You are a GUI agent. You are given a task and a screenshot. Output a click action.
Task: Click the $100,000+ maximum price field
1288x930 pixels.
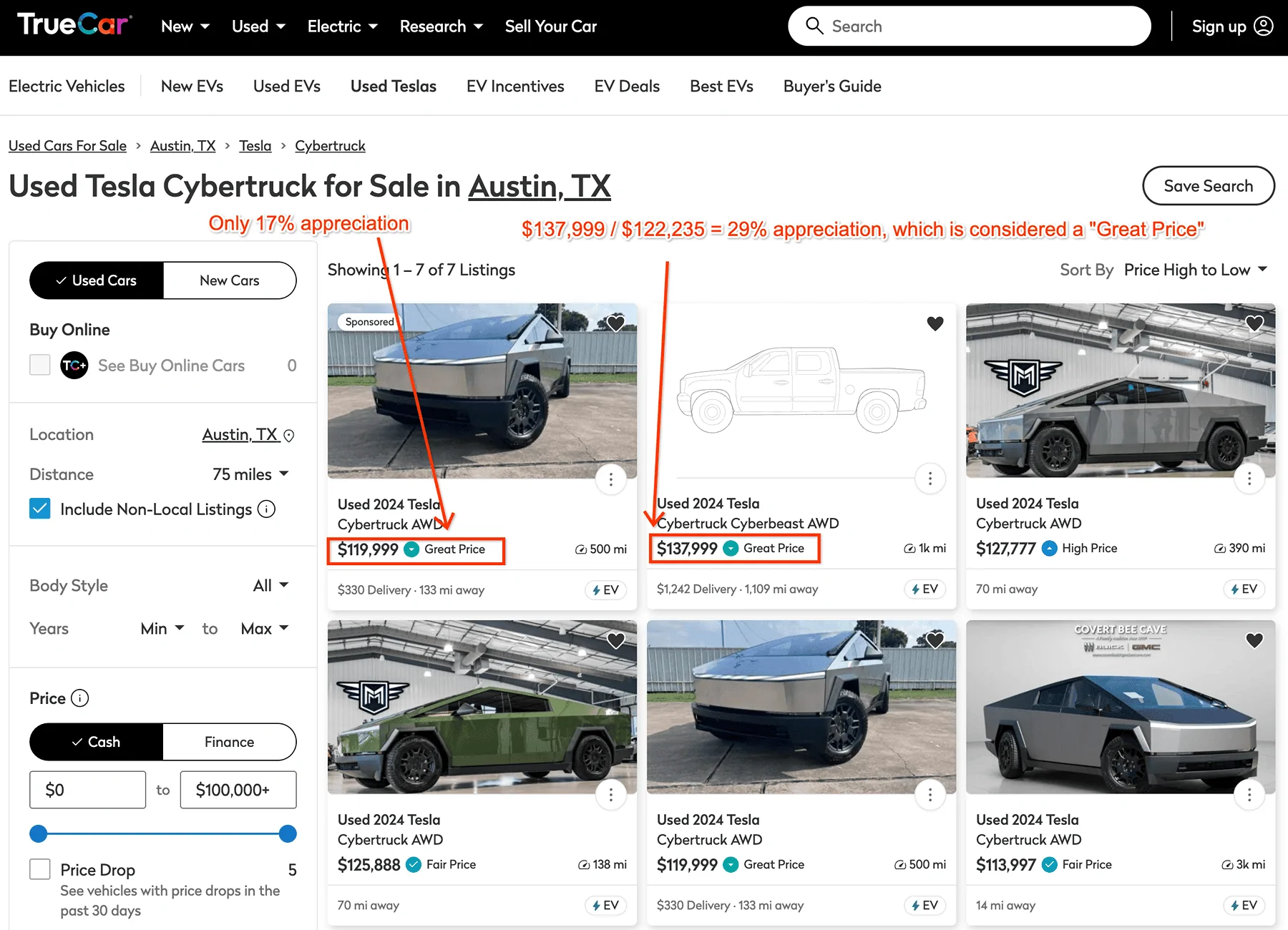click(x=238, y=790)
